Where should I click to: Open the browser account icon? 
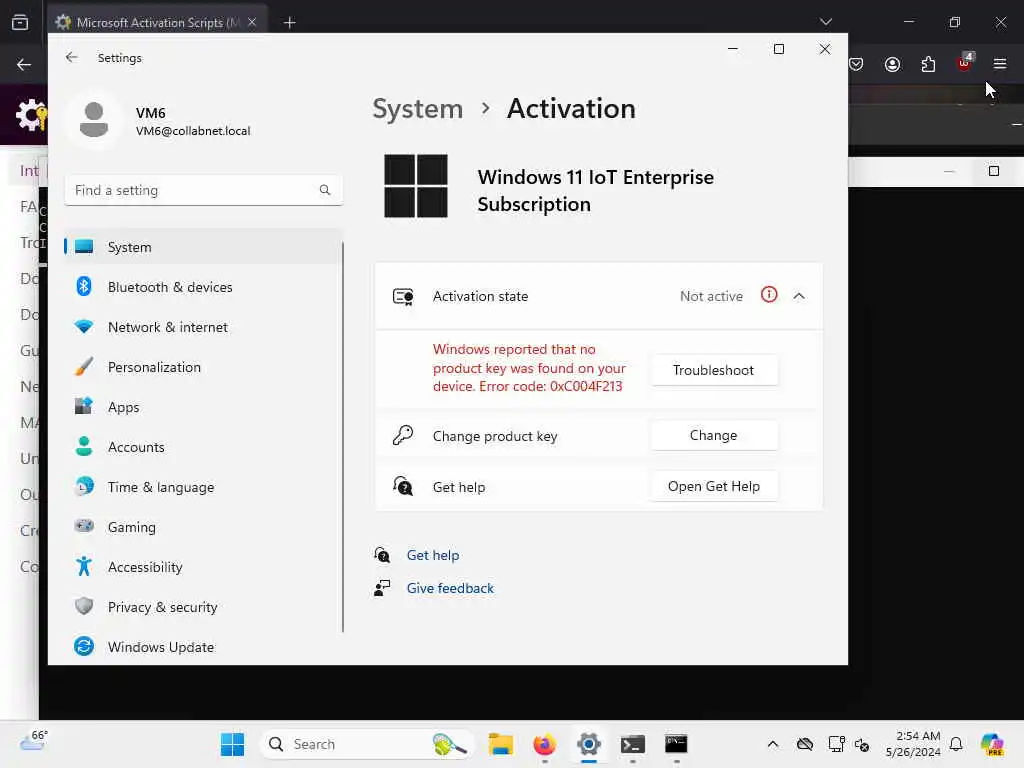892,64
